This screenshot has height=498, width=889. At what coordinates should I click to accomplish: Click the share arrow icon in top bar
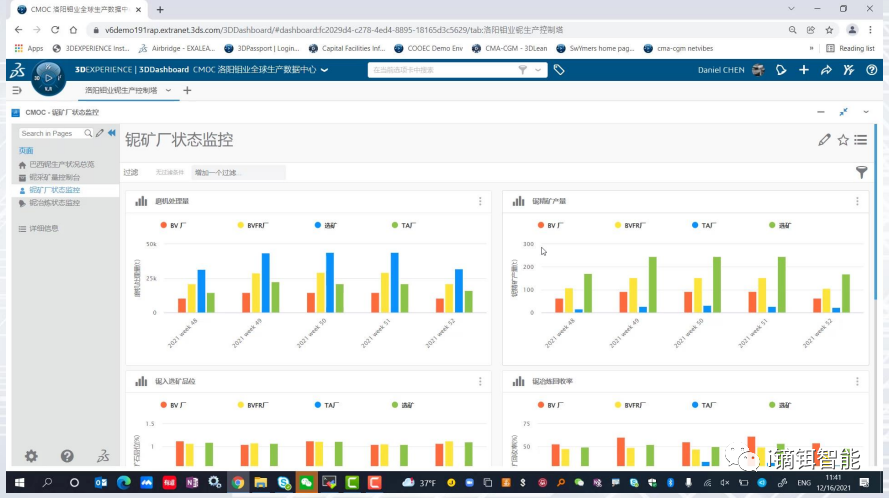pos(826,70)
